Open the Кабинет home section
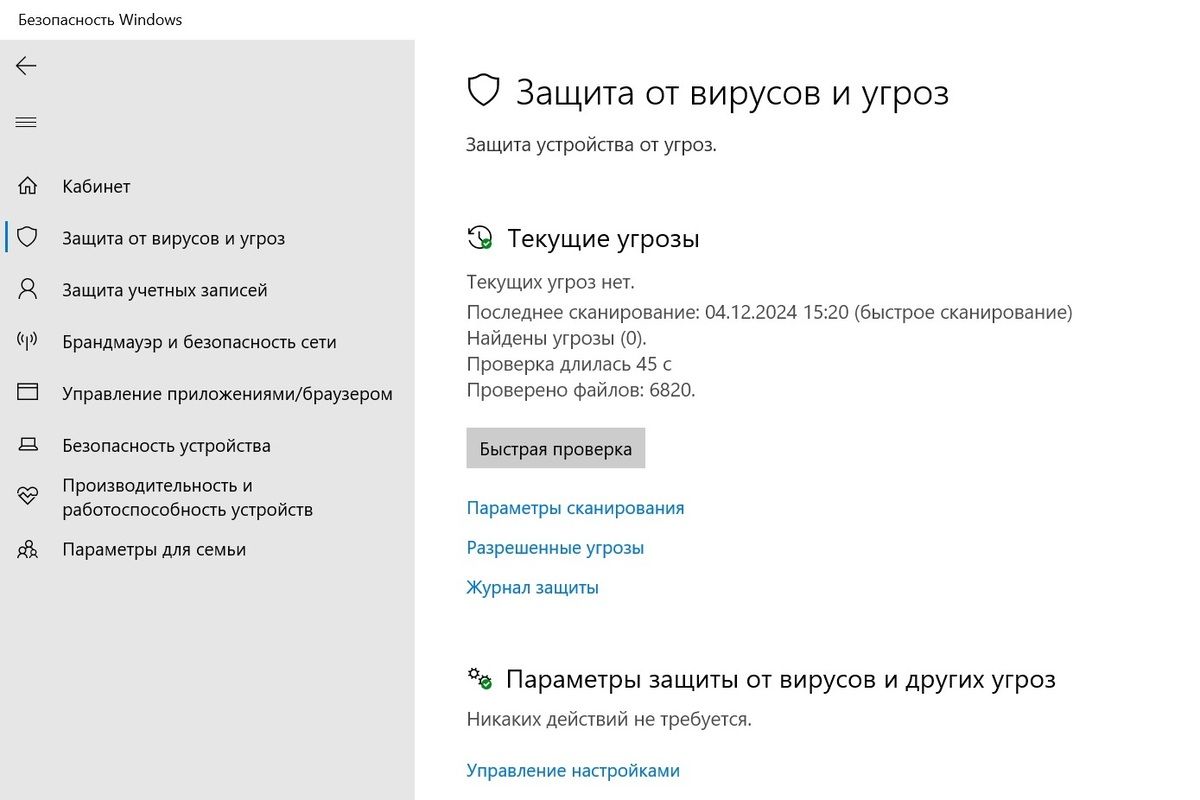 96,186
